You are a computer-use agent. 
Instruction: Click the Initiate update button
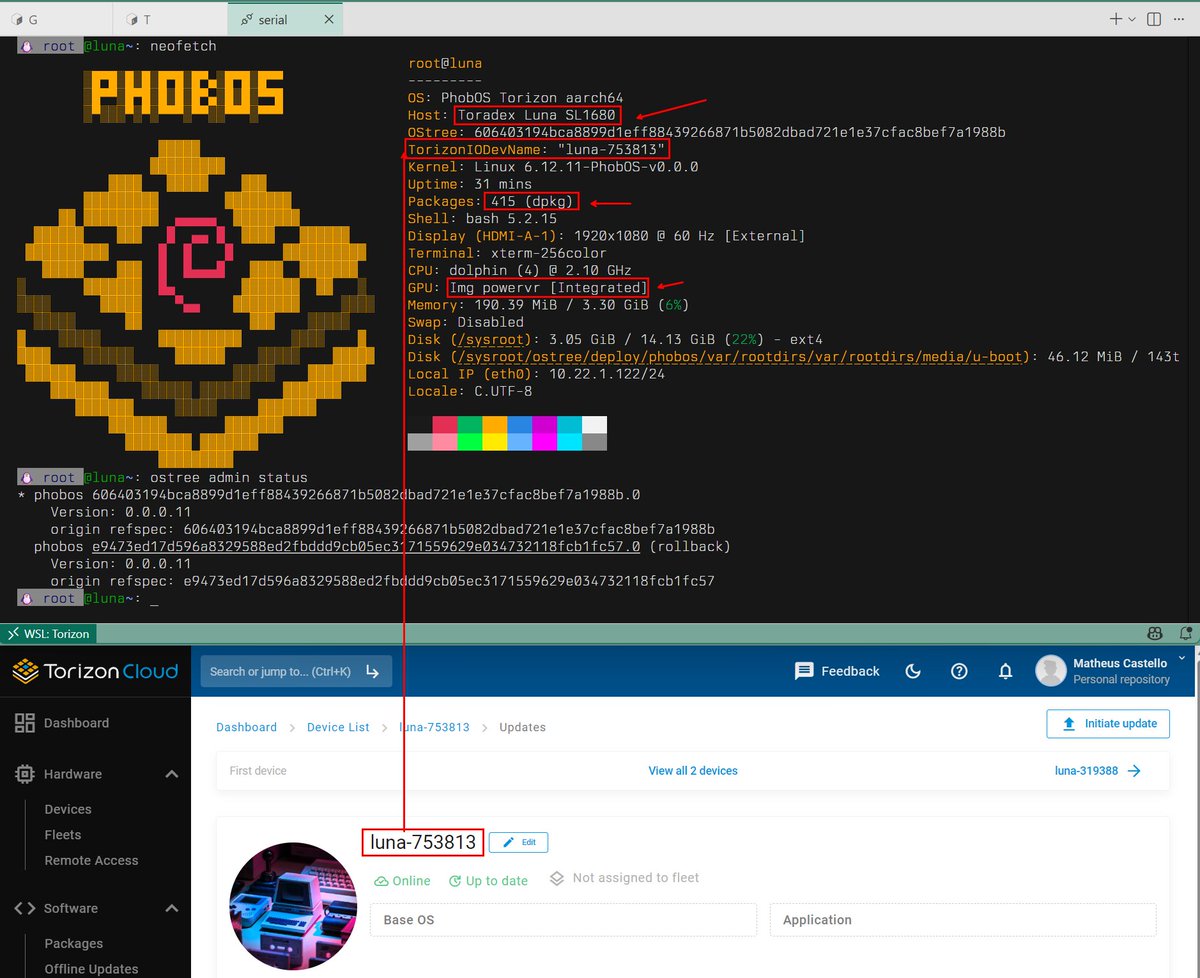coord(1108,723)
